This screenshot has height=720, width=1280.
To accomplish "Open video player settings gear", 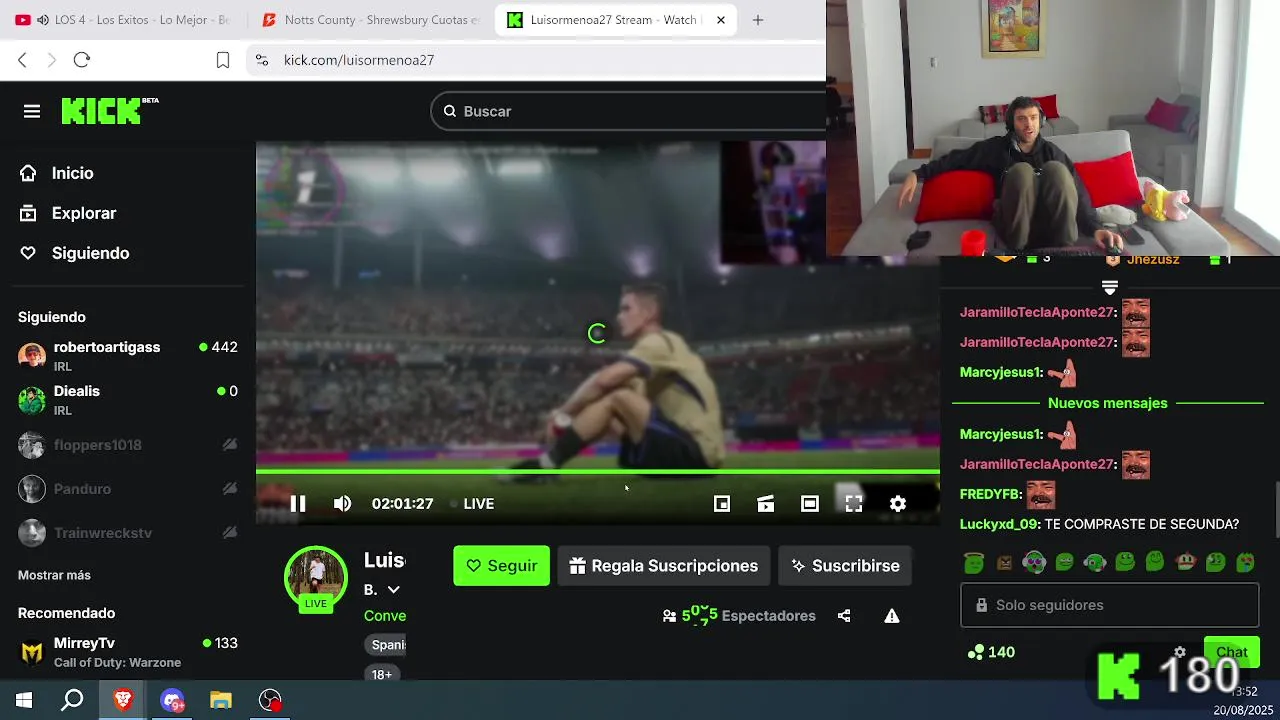I will coord(898,503).
